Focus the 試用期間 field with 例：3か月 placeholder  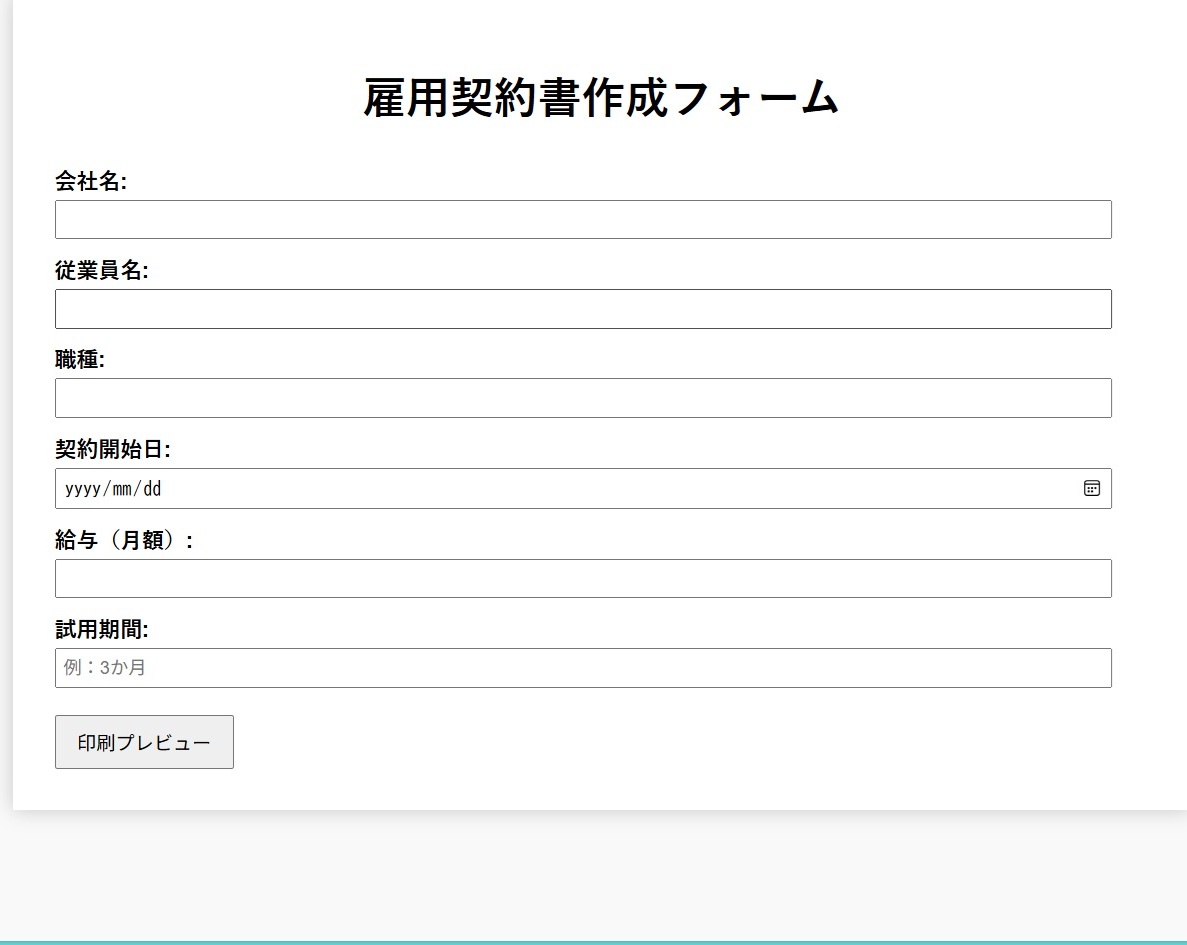pyautogui.click(x=583, y=668)
